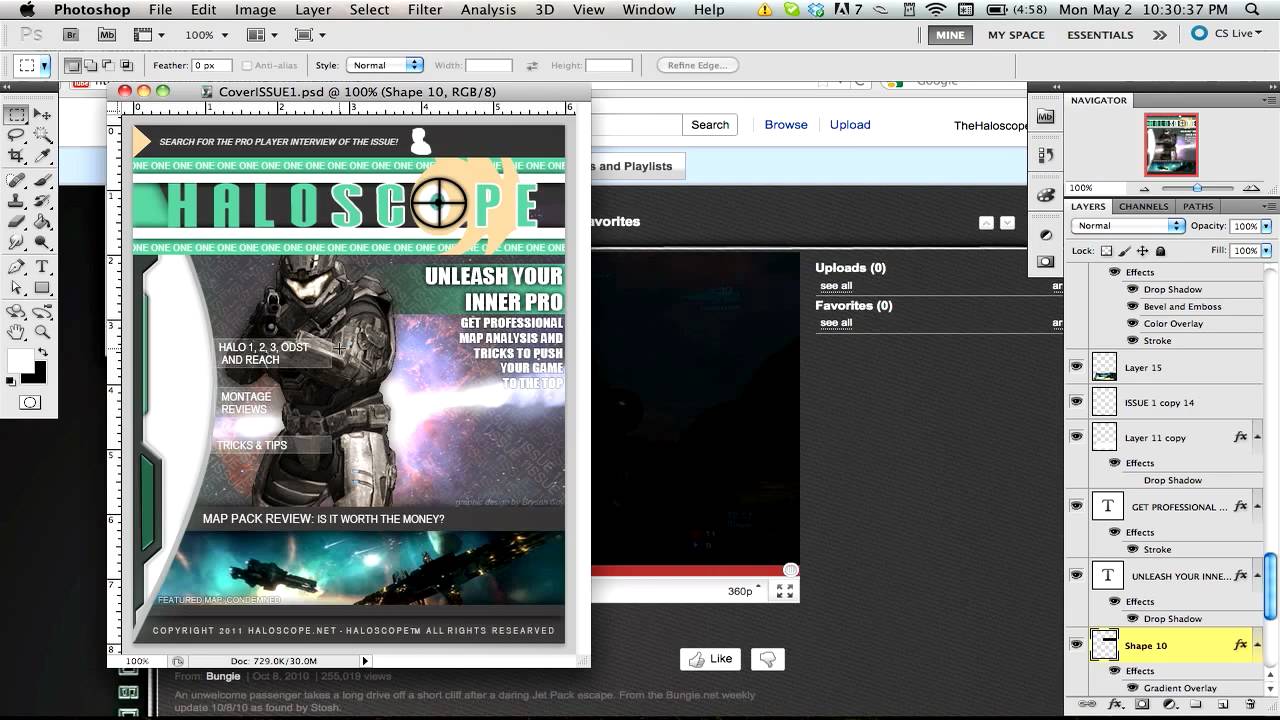Select the Pen tool

(x=17, y=267)
